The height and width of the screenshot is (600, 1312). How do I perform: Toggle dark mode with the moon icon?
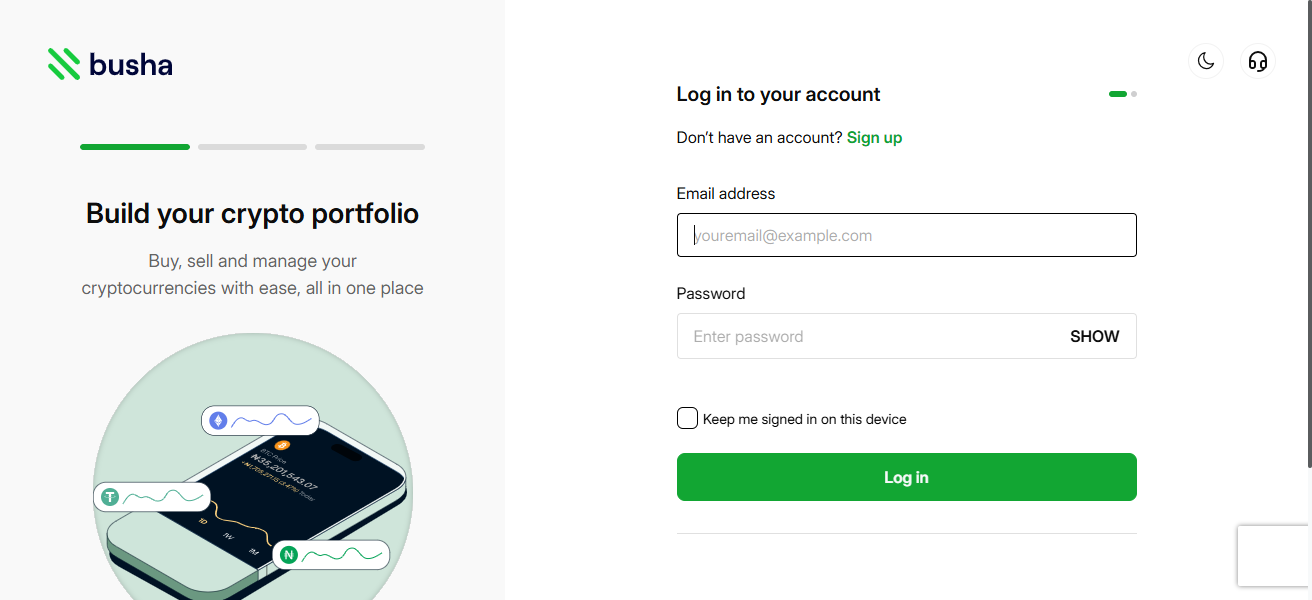click(1206, 62)
